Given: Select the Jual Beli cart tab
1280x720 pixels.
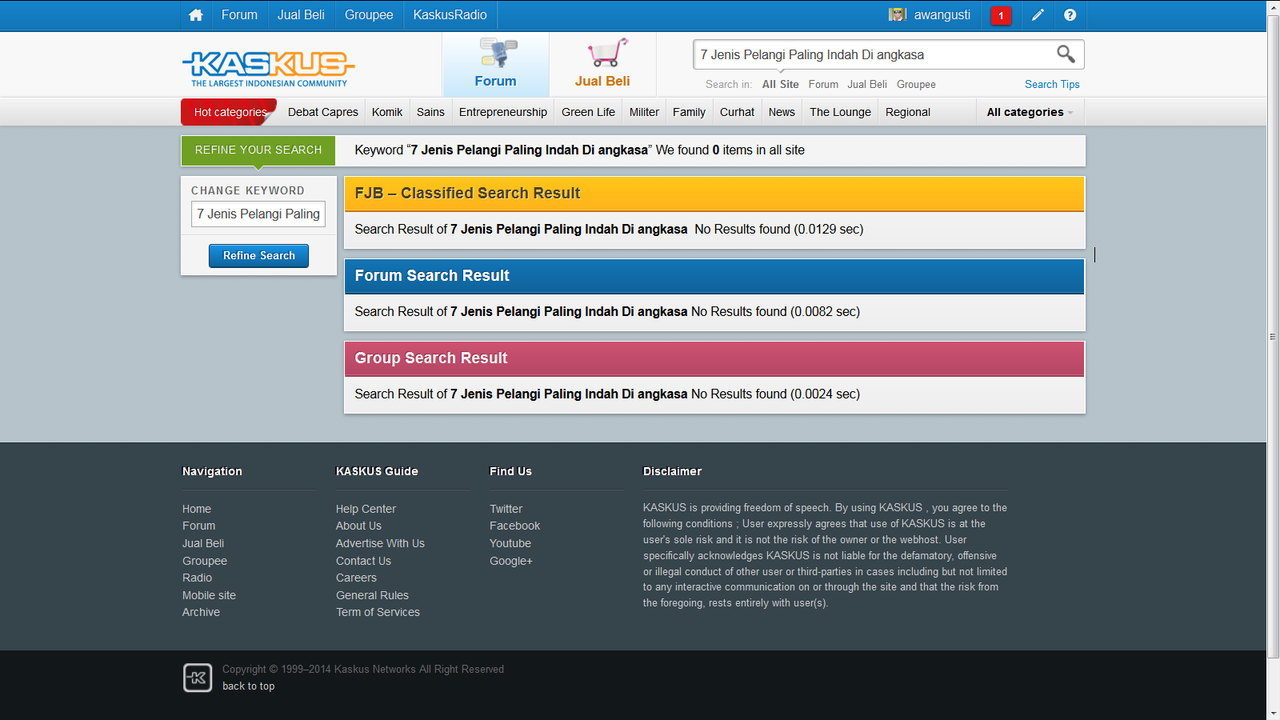Looking at the screenshot, I should [603, 64].
